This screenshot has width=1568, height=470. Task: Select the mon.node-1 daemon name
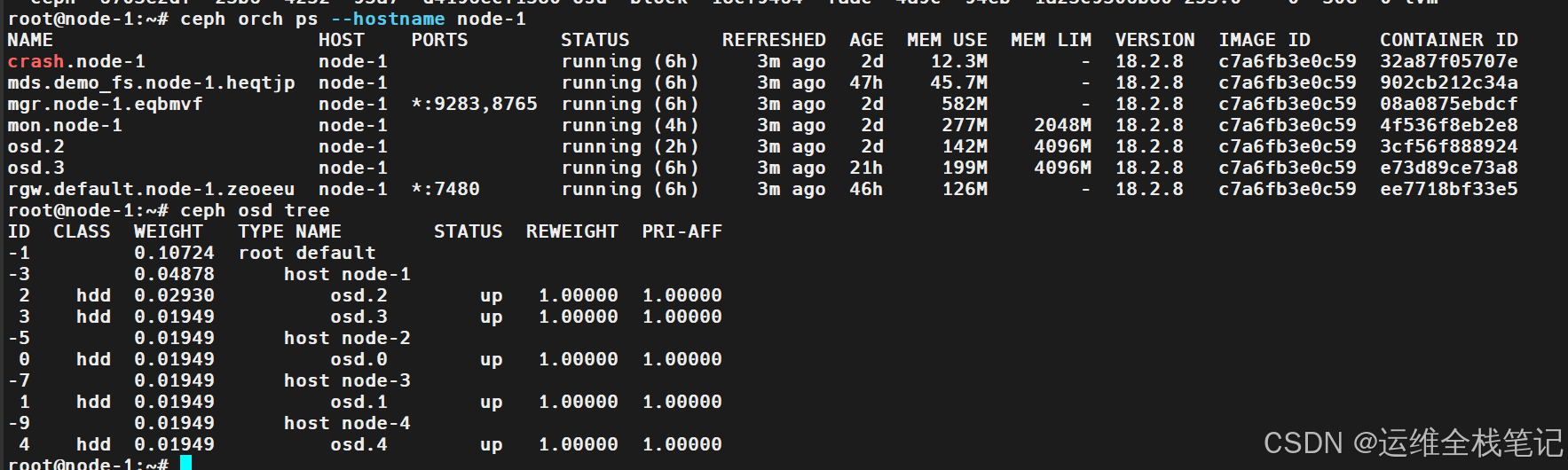point(65,125)
